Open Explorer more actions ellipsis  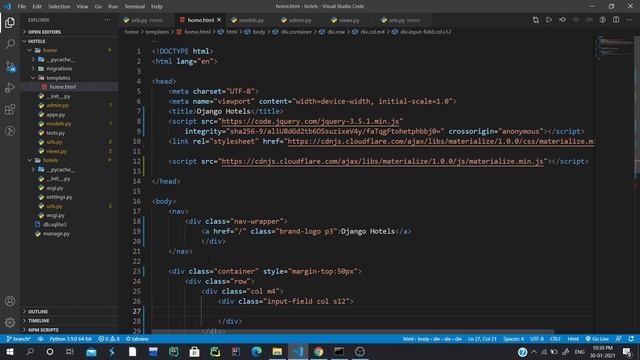point(107,20)
